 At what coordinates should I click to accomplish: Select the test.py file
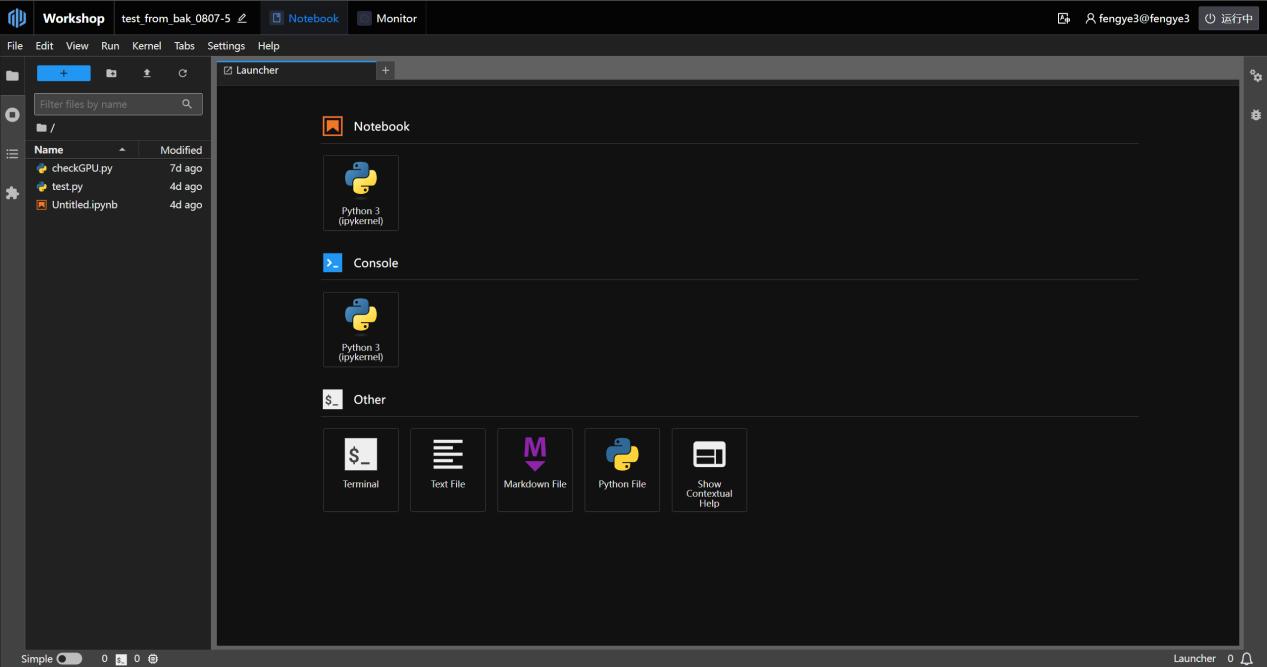click(x=118, y=186)
